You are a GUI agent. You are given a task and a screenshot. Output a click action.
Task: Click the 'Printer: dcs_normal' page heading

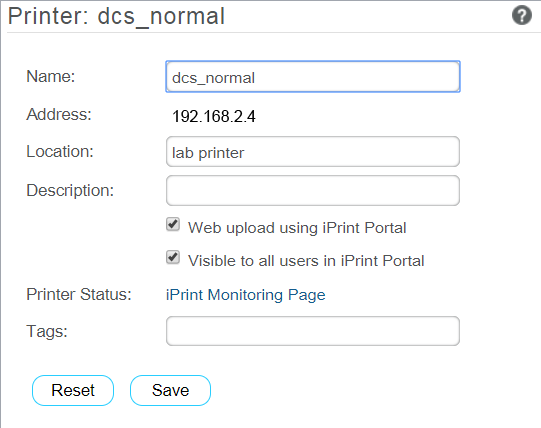tap(116, 16)
